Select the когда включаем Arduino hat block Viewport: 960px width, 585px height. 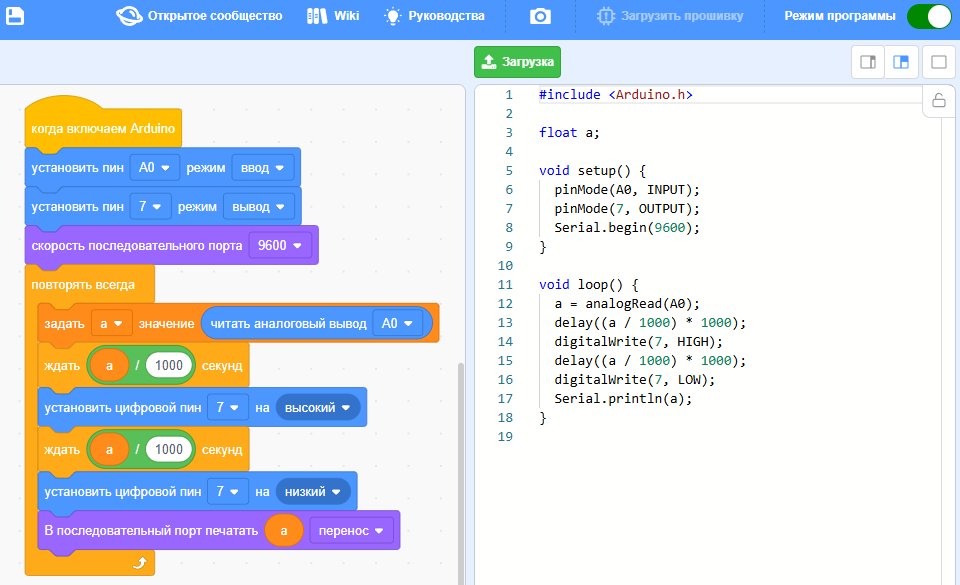[103, 129]
